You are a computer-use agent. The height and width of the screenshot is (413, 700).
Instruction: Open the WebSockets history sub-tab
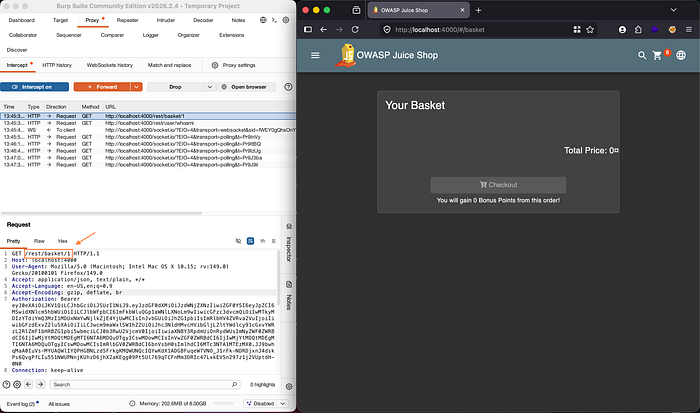point(110,65)
